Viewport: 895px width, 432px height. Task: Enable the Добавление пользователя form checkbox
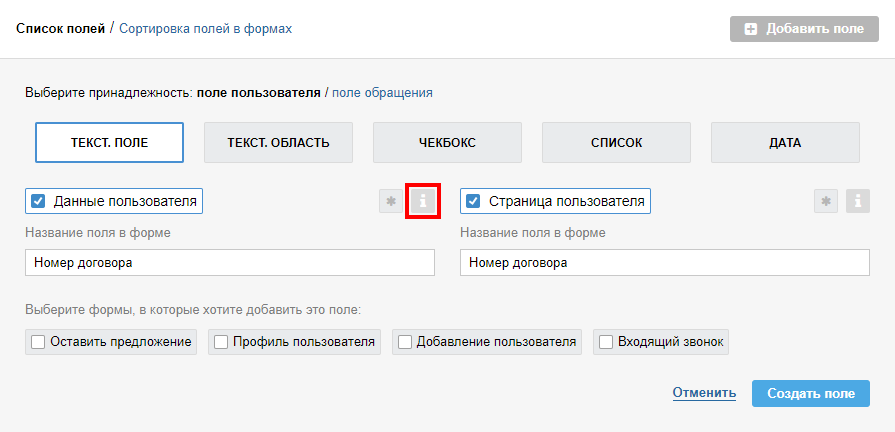(x=405, y=342)
